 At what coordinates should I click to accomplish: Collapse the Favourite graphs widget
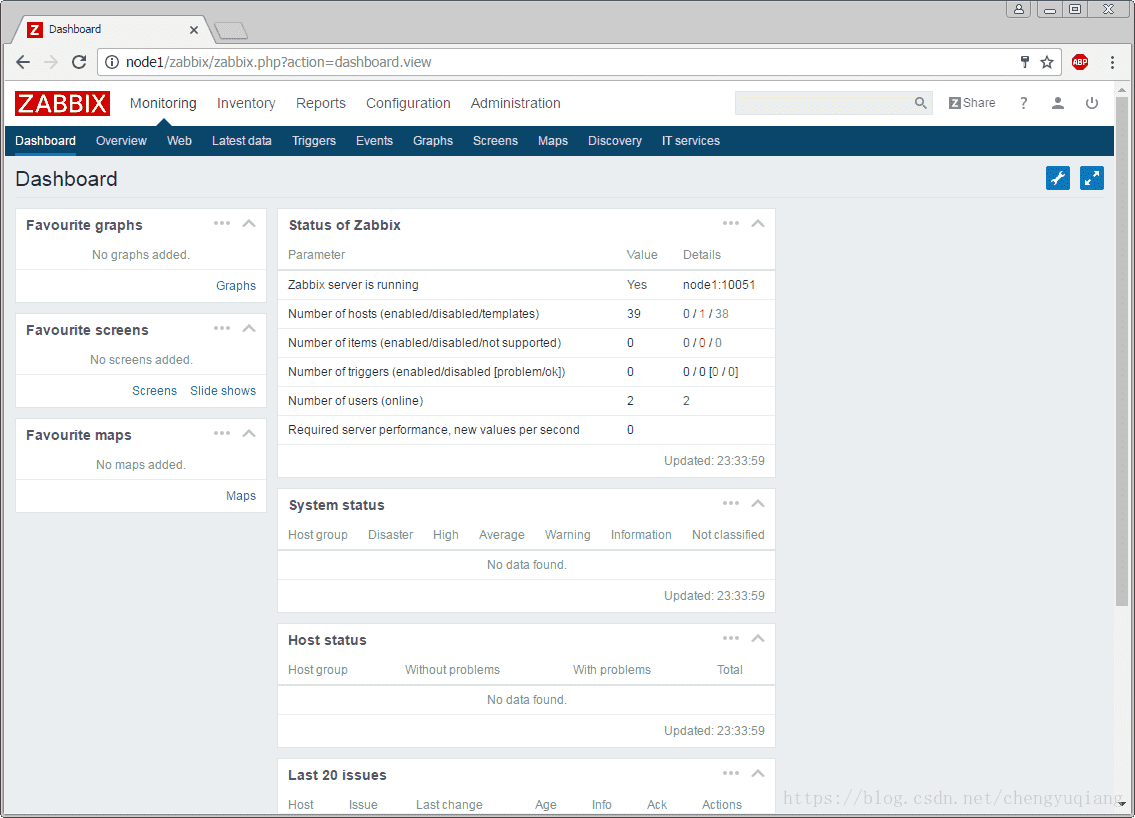tap(249, 224)
